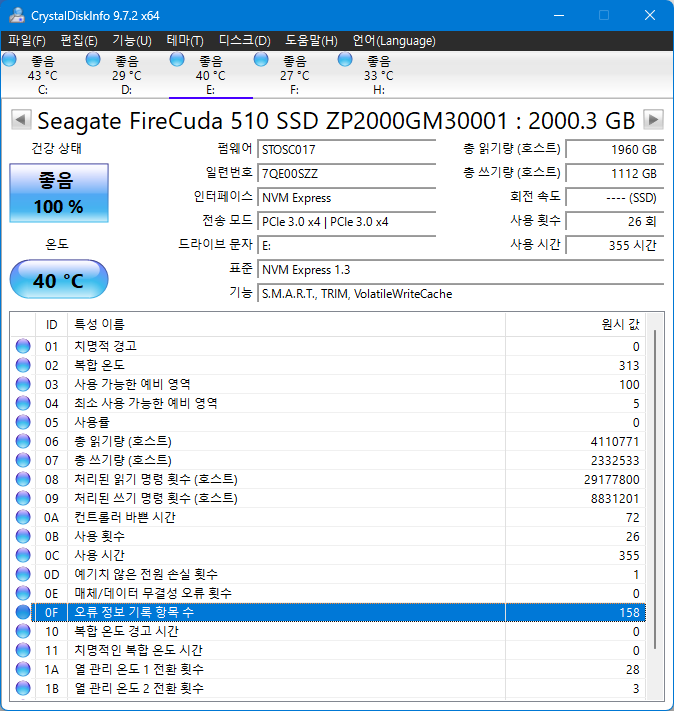674x711 pixels.
Task: Open the 기능(U) menu
Action: point(132,41)
